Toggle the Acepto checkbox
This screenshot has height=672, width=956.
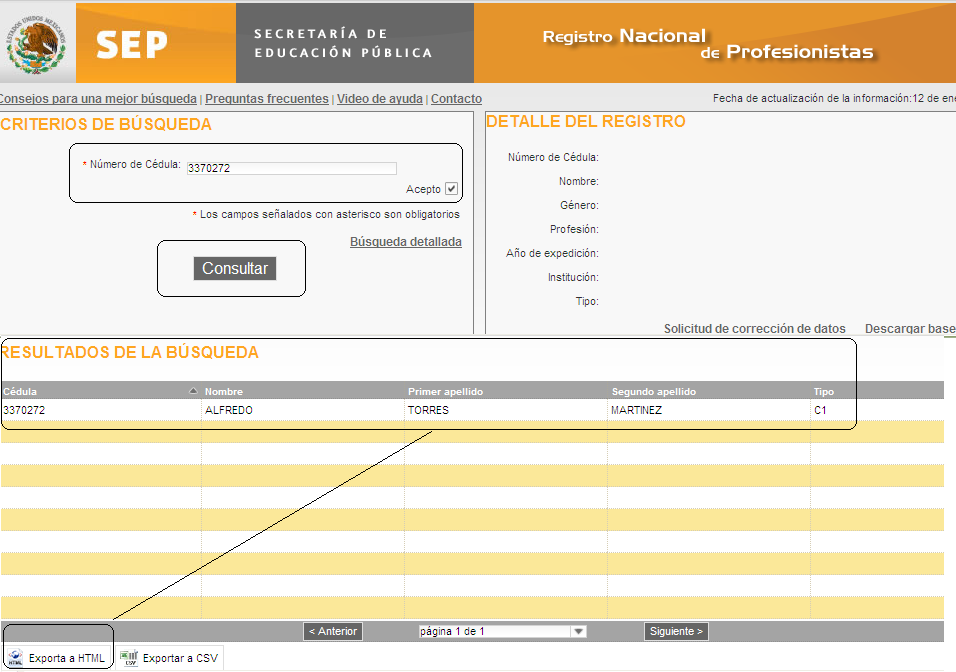[x=451, y=188]
